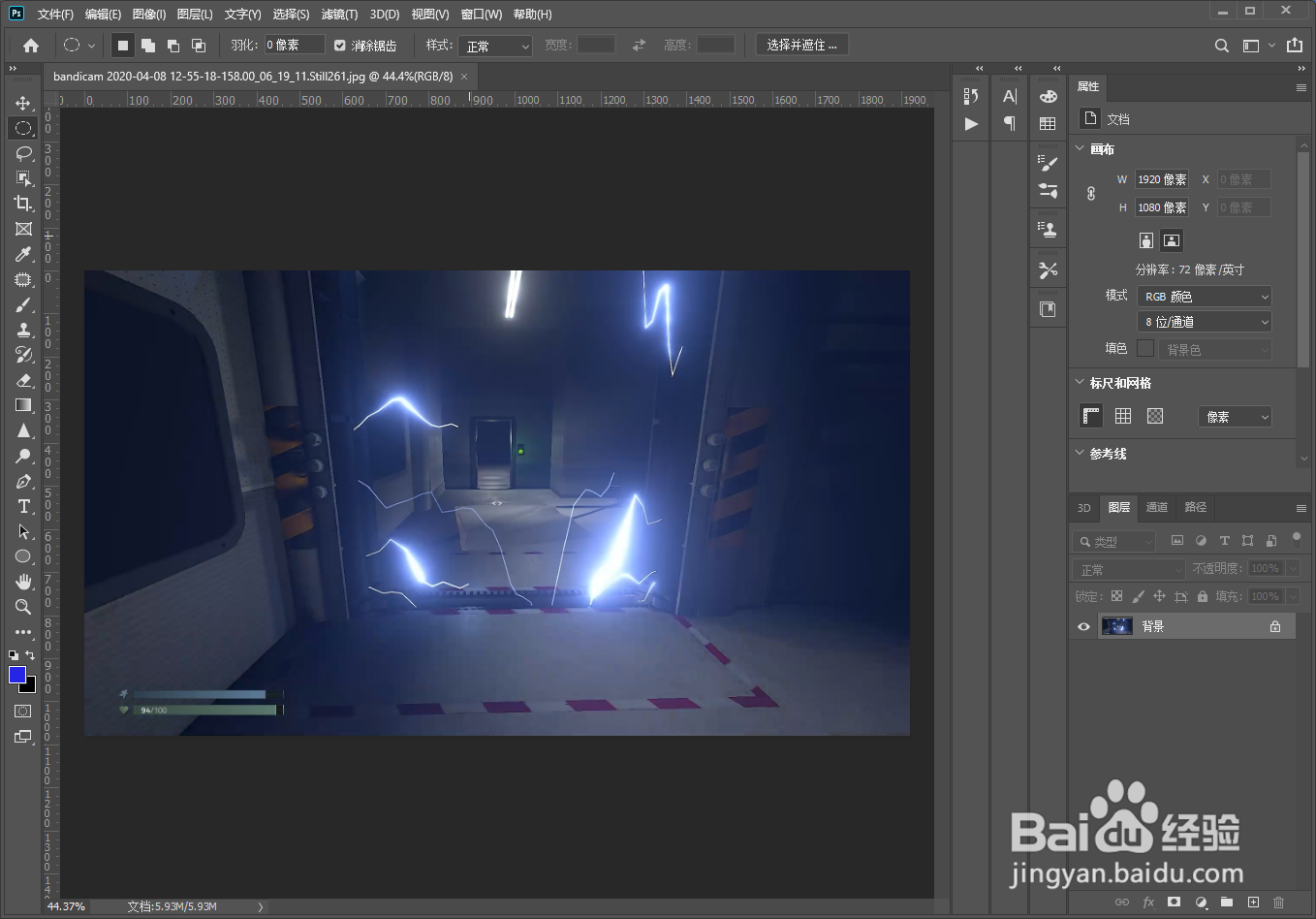Image resolution: width=1316 pixels, height=919 pixels.
Task: Open the Actions panel play icon
Action: (x=971, y=124)
